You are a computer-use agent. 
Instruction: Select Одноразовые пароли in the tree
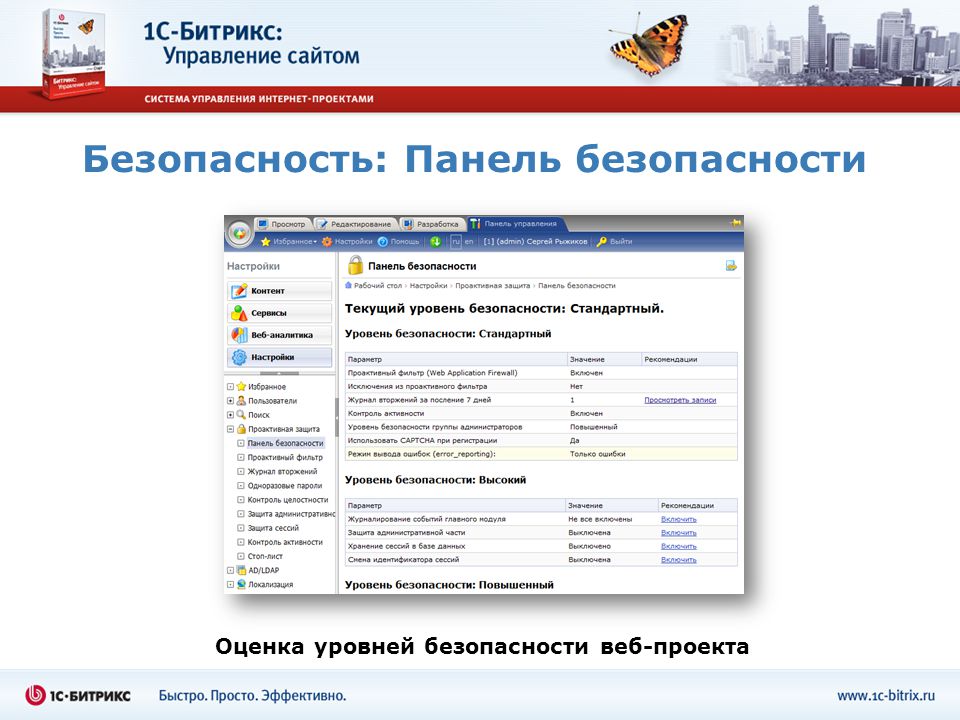tap(285, 486)
